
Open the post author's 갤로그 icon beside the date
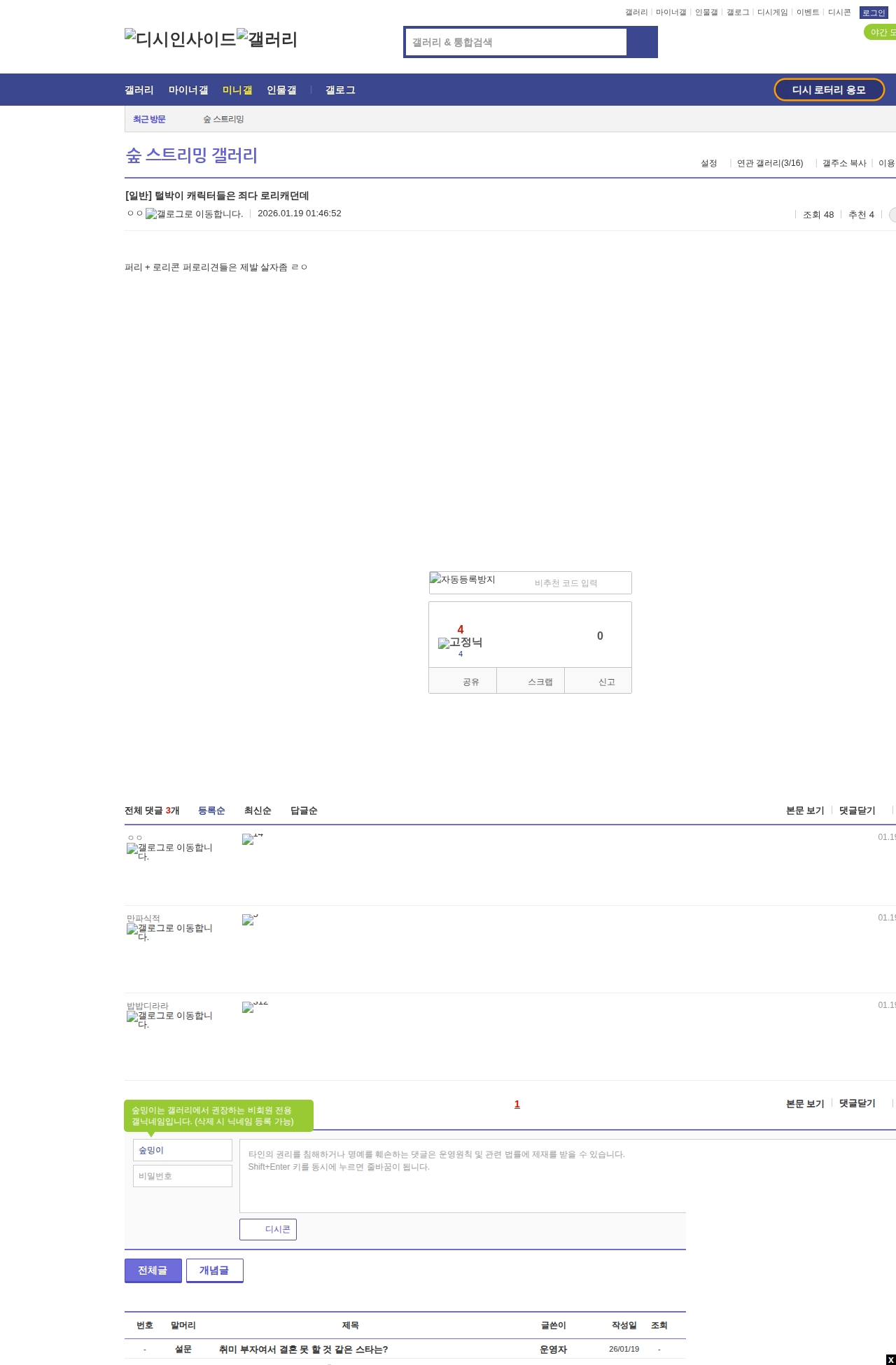(194, 213)
